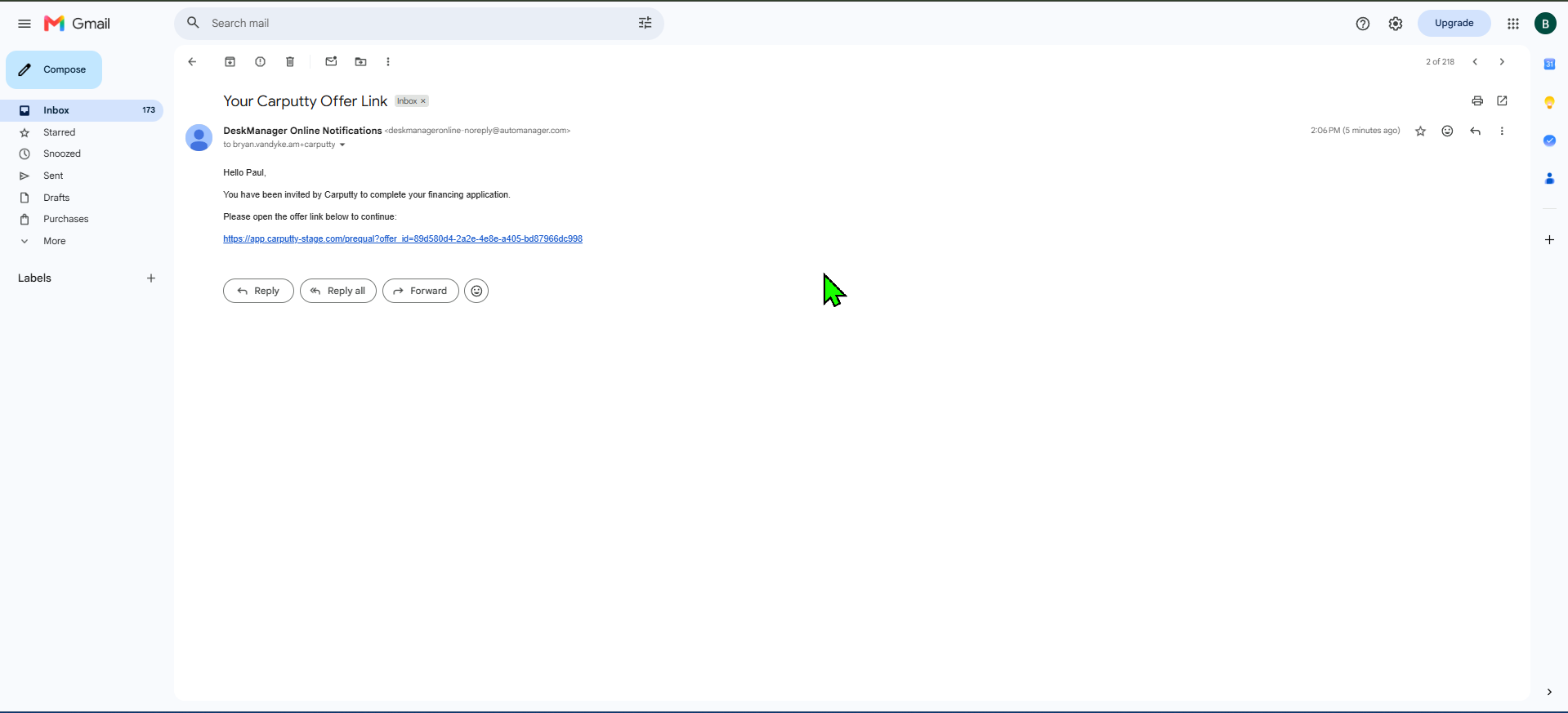1568x713 pixels.
Task: Open the Google Account avatar
Action: click(x=1545, y=24)
